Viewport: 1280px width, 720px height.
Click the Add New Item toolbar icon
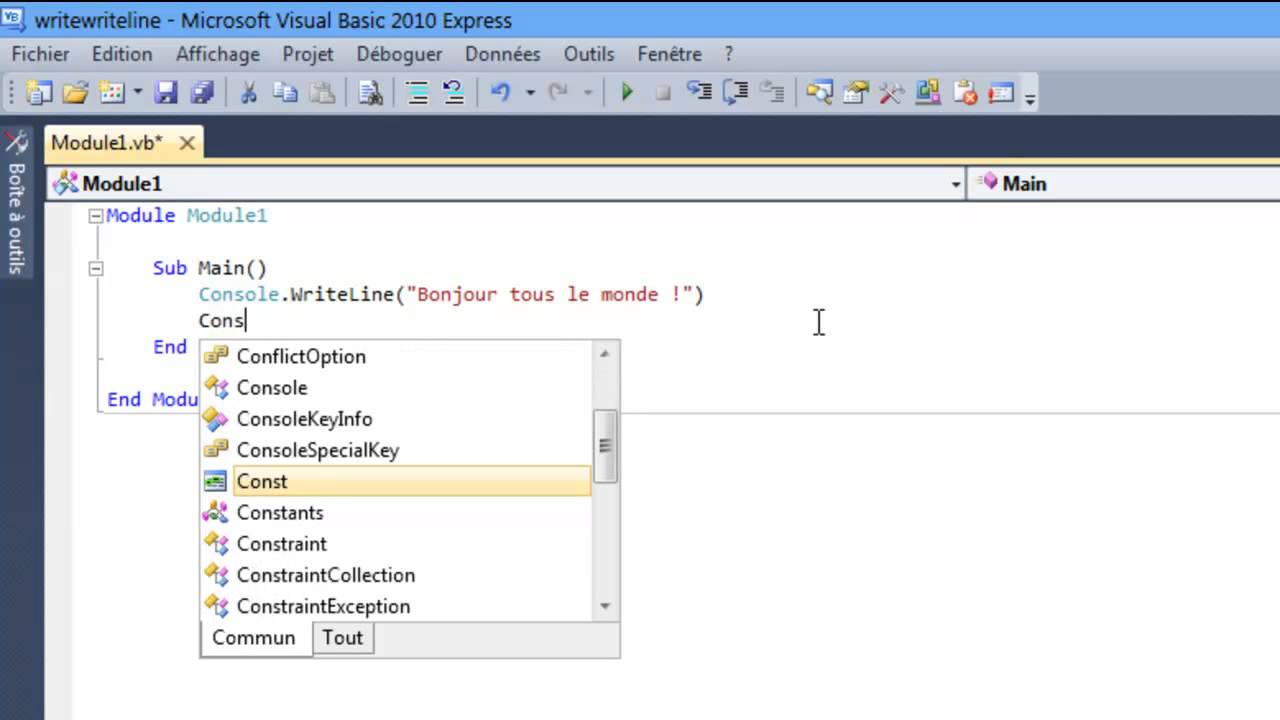(111, 93)
